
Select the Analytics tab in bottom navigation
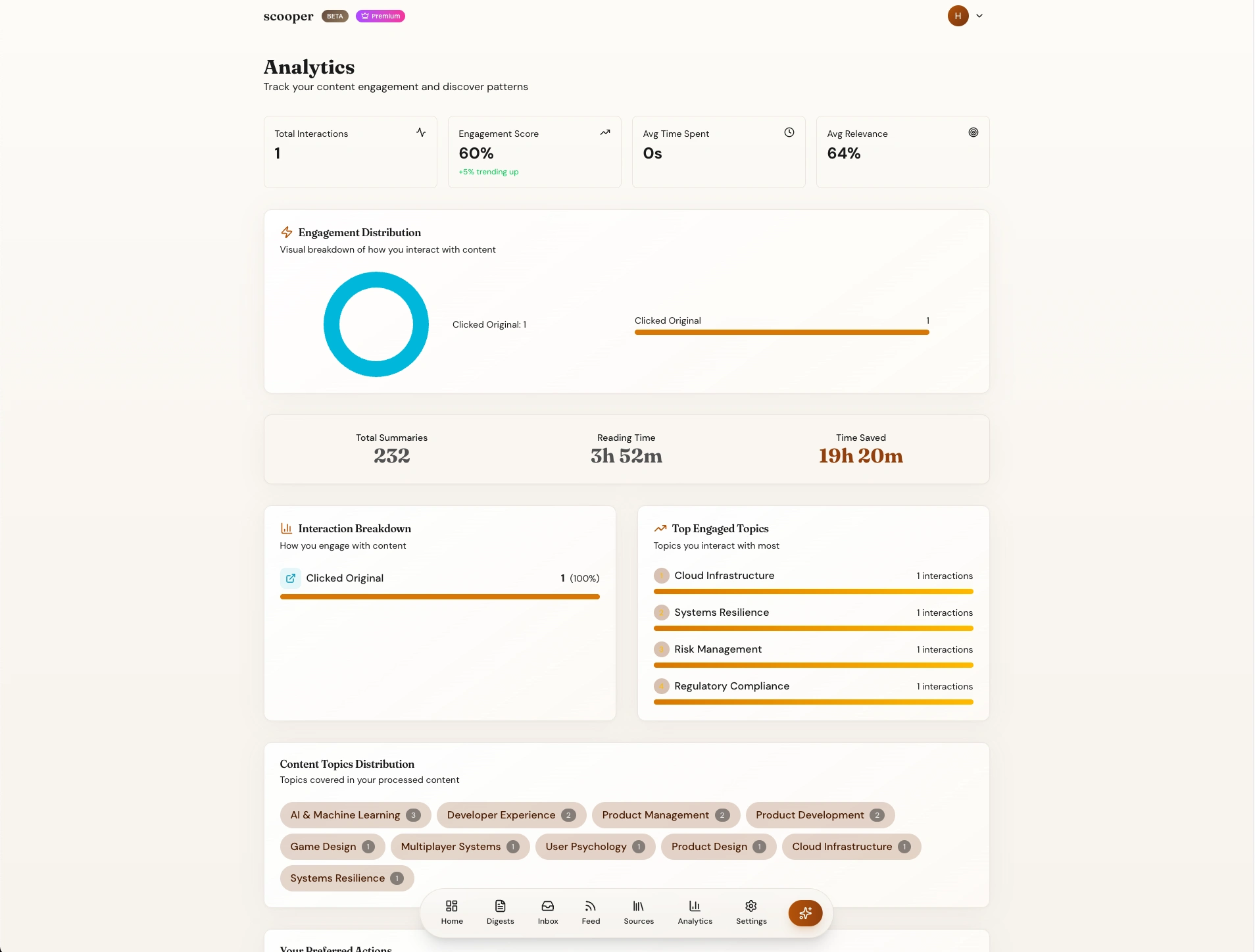tap(695, 912)
